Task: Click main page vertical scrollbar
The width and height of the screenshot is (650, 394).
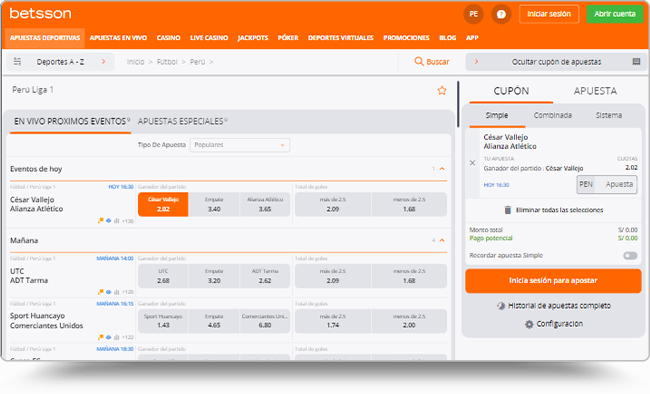Action: (x=458, y=104)
